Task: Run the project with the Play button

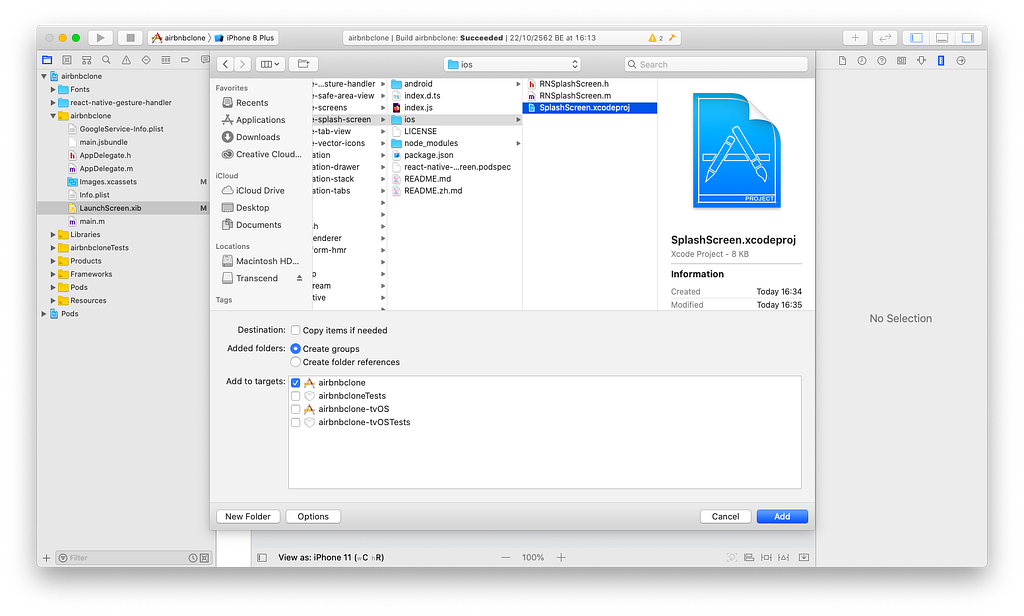Action: point(100,38)
